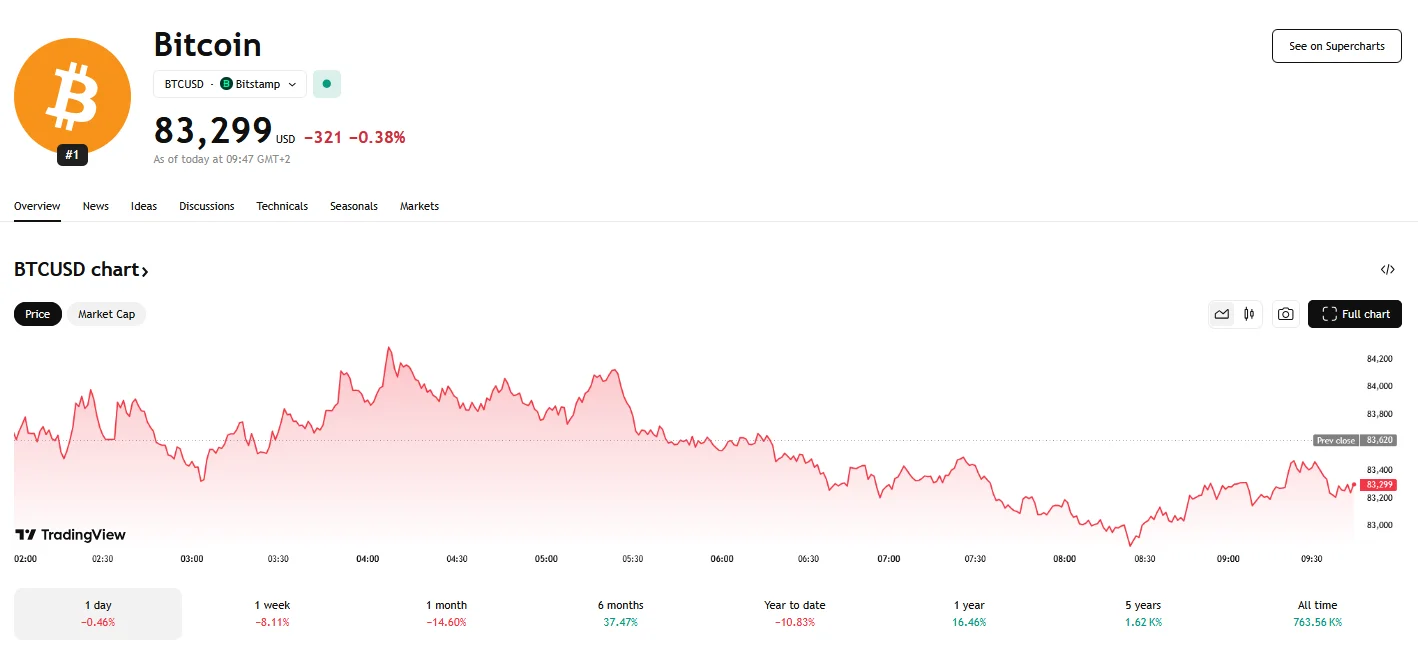Click the green market status indicator

click(x=327, y=84)
